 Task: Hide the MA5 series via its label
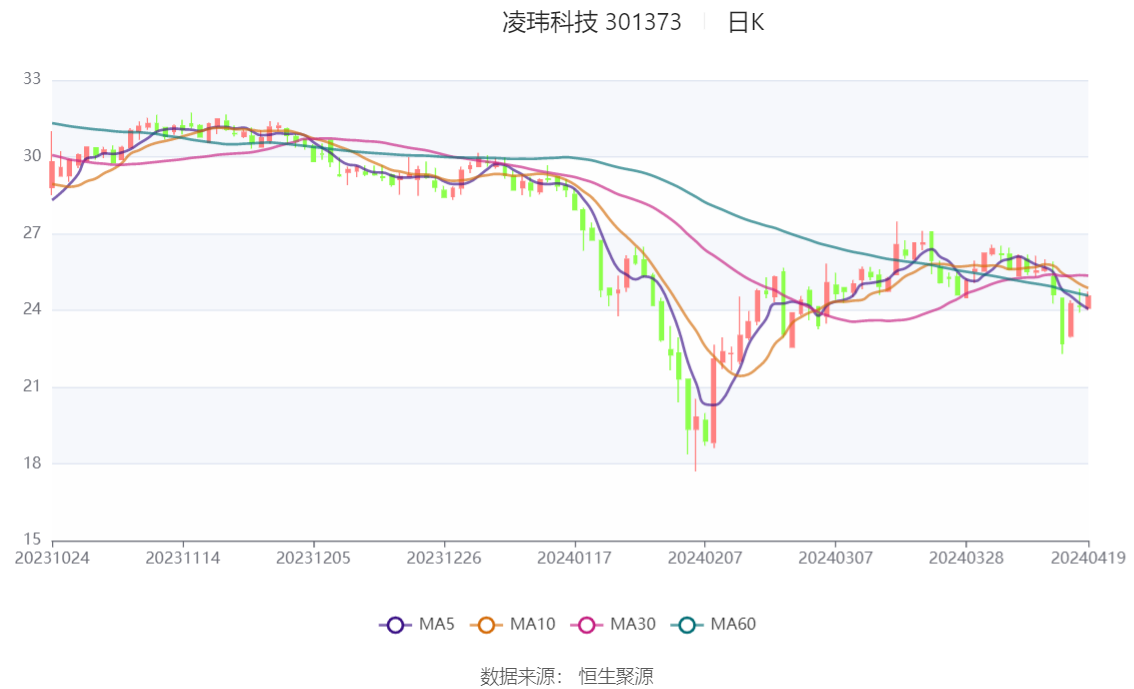437,624
